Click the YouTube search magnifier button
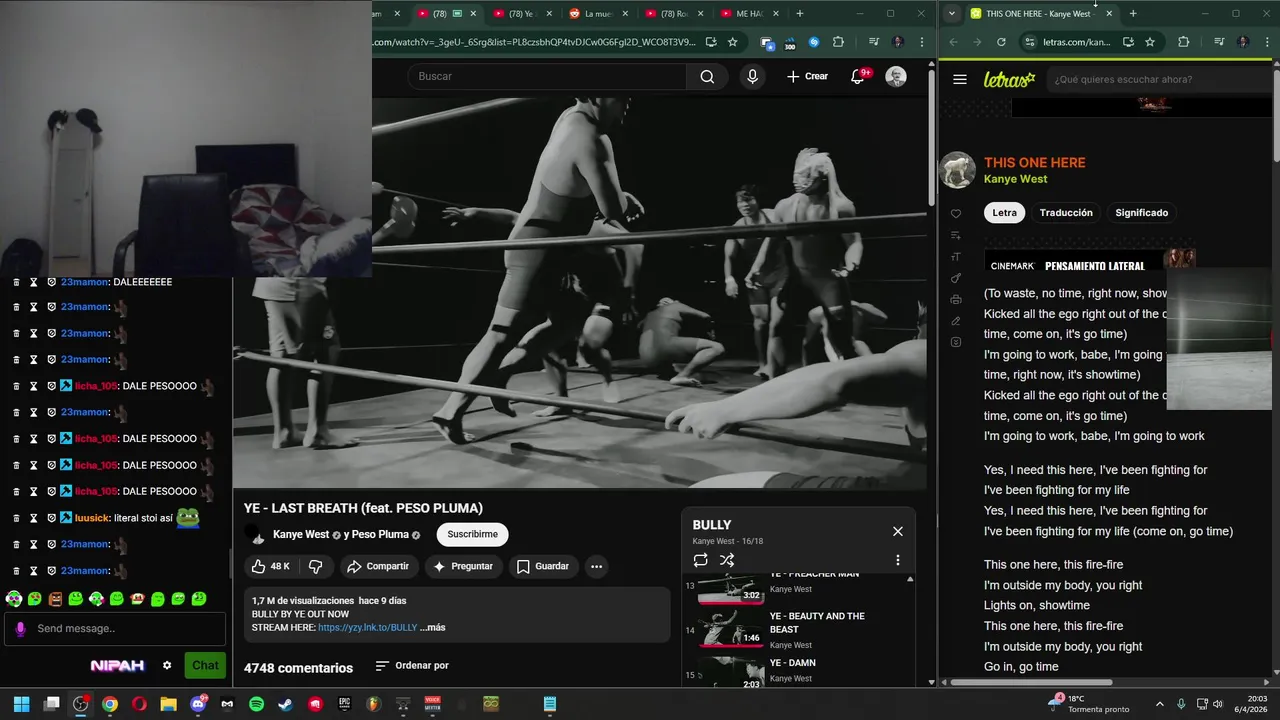 pyautogui.click(x=707, y=76)
